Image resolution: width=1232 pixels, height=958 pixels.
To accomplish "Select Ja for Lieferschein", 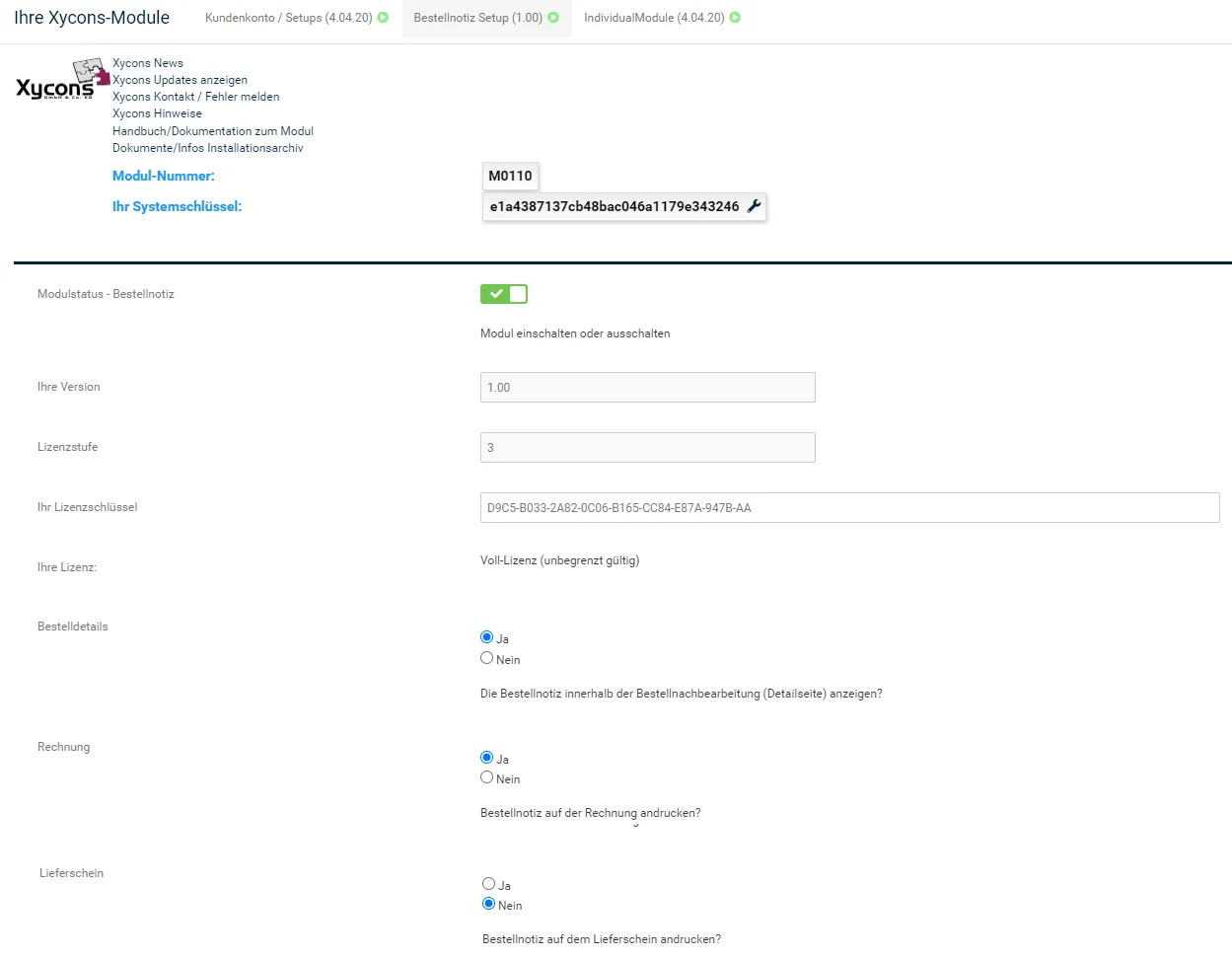I will point(488,884).
